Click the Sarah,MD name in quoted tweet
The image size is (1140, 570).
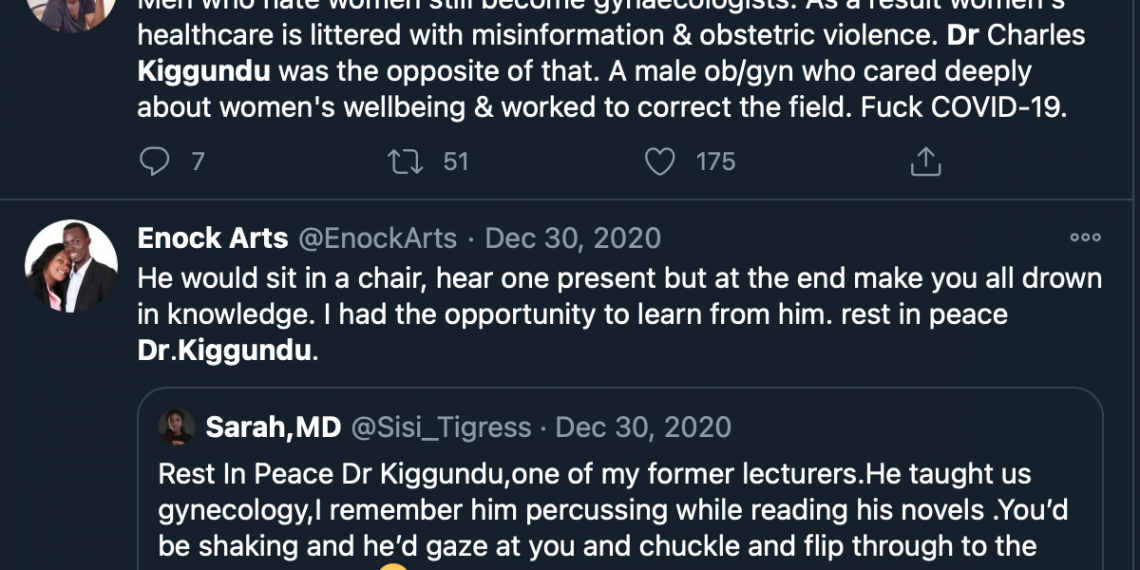pyautogui.click(x=273, y=427)
